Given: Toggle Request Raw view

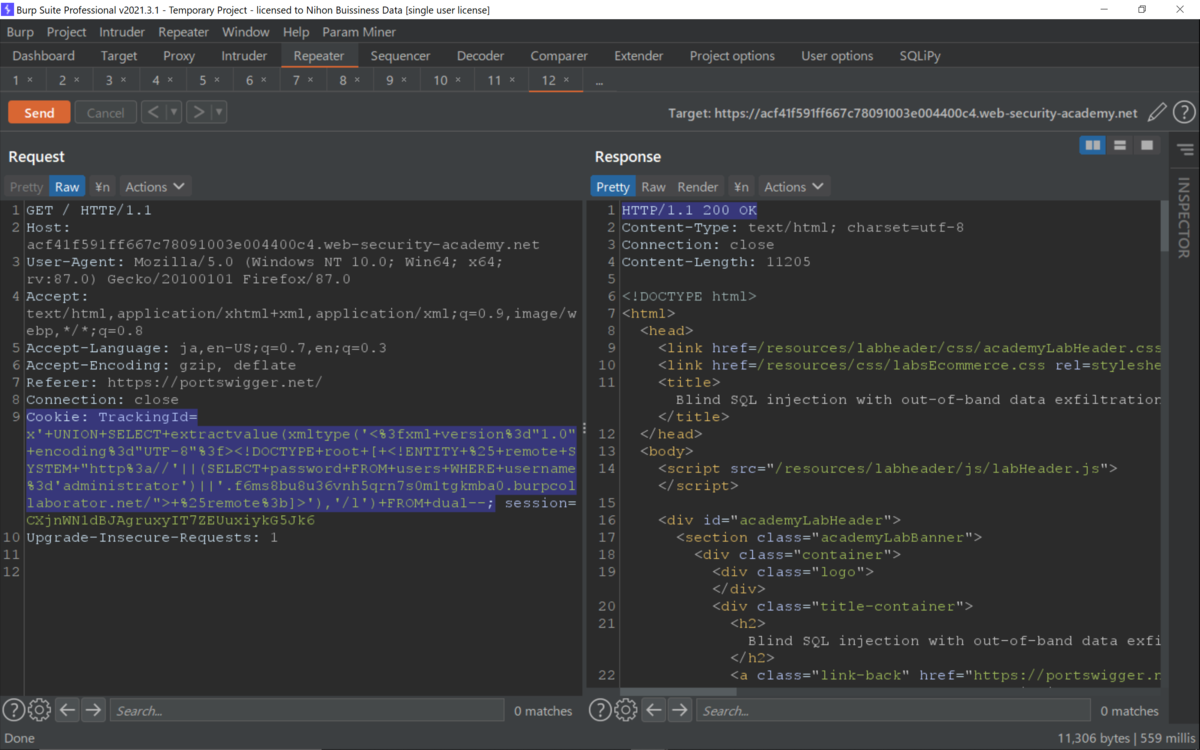Looking at the screenshot, I should tap(67, 187).
